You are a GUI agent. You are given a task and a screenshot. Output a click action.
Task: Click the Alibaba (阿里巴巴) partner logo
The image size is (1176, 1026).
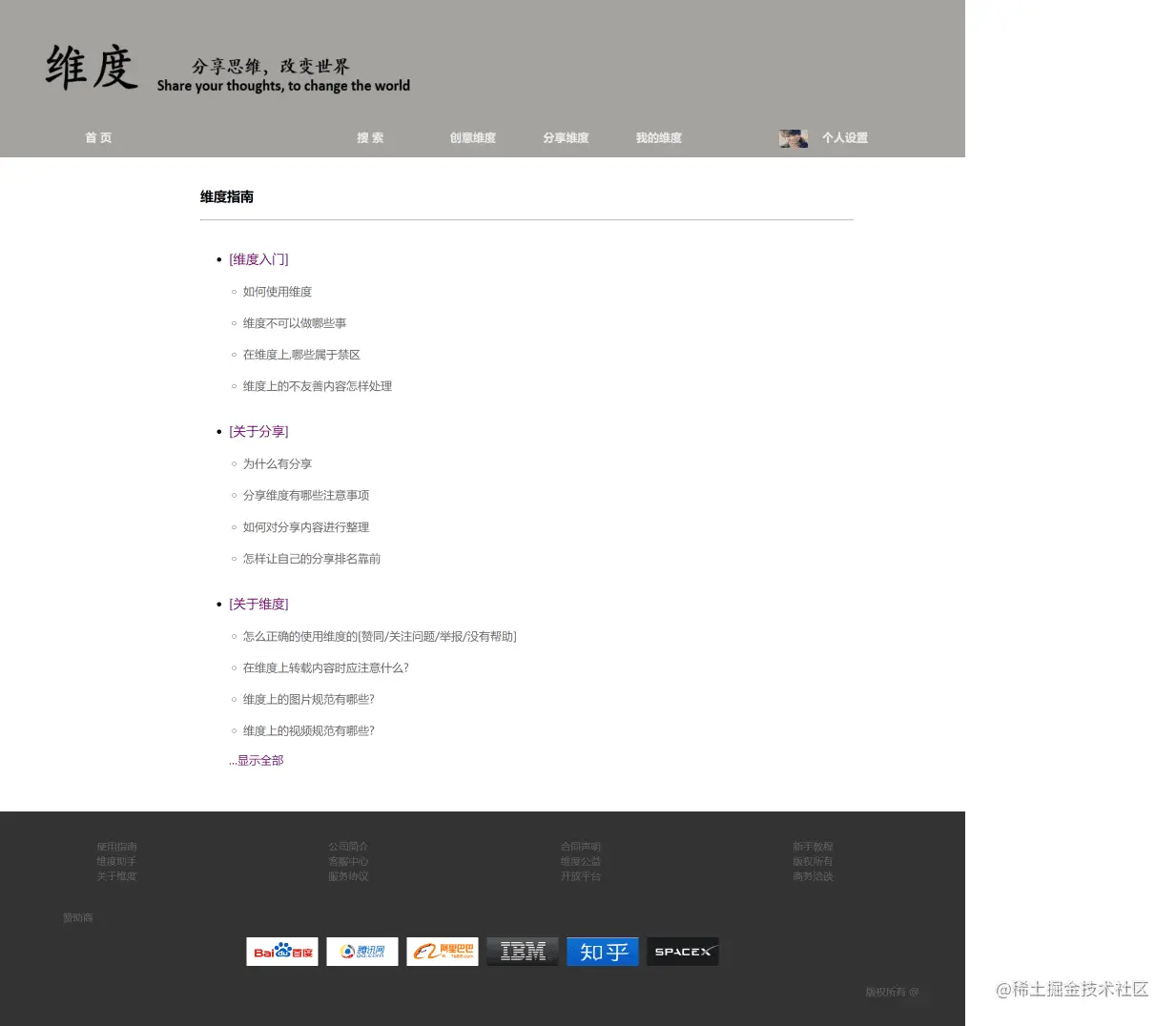(x=442, y=951)
